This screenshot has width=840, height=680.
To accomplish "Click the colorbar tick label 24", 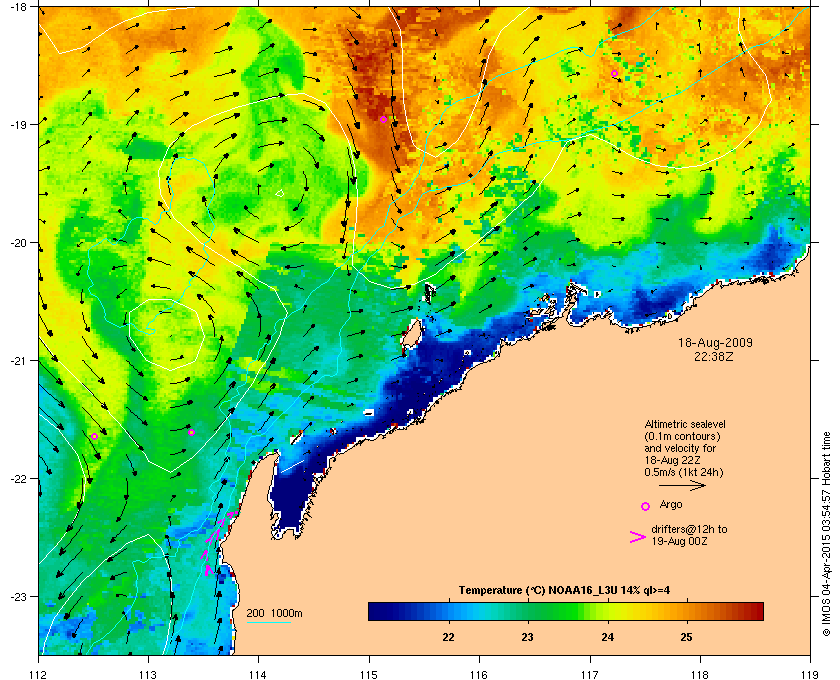I will 608,637.
